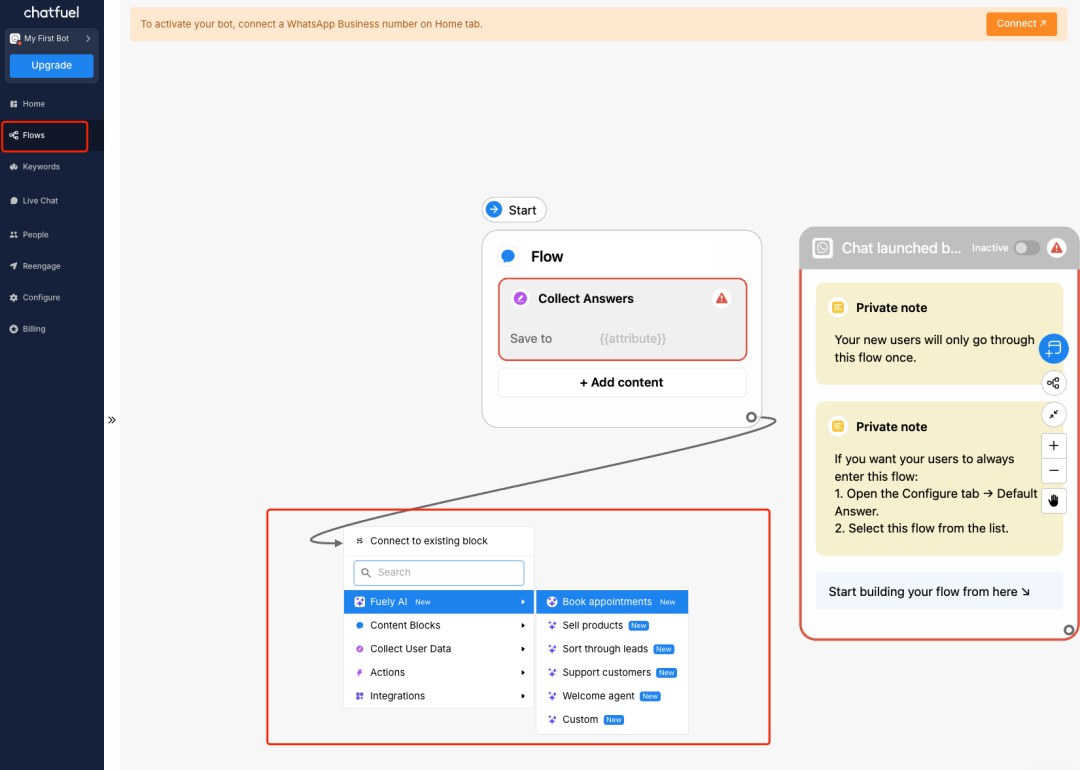This screenshot has width=1080, height=770.
Task: Expand the Collect User Data submenu
Action: coord(439,649)
